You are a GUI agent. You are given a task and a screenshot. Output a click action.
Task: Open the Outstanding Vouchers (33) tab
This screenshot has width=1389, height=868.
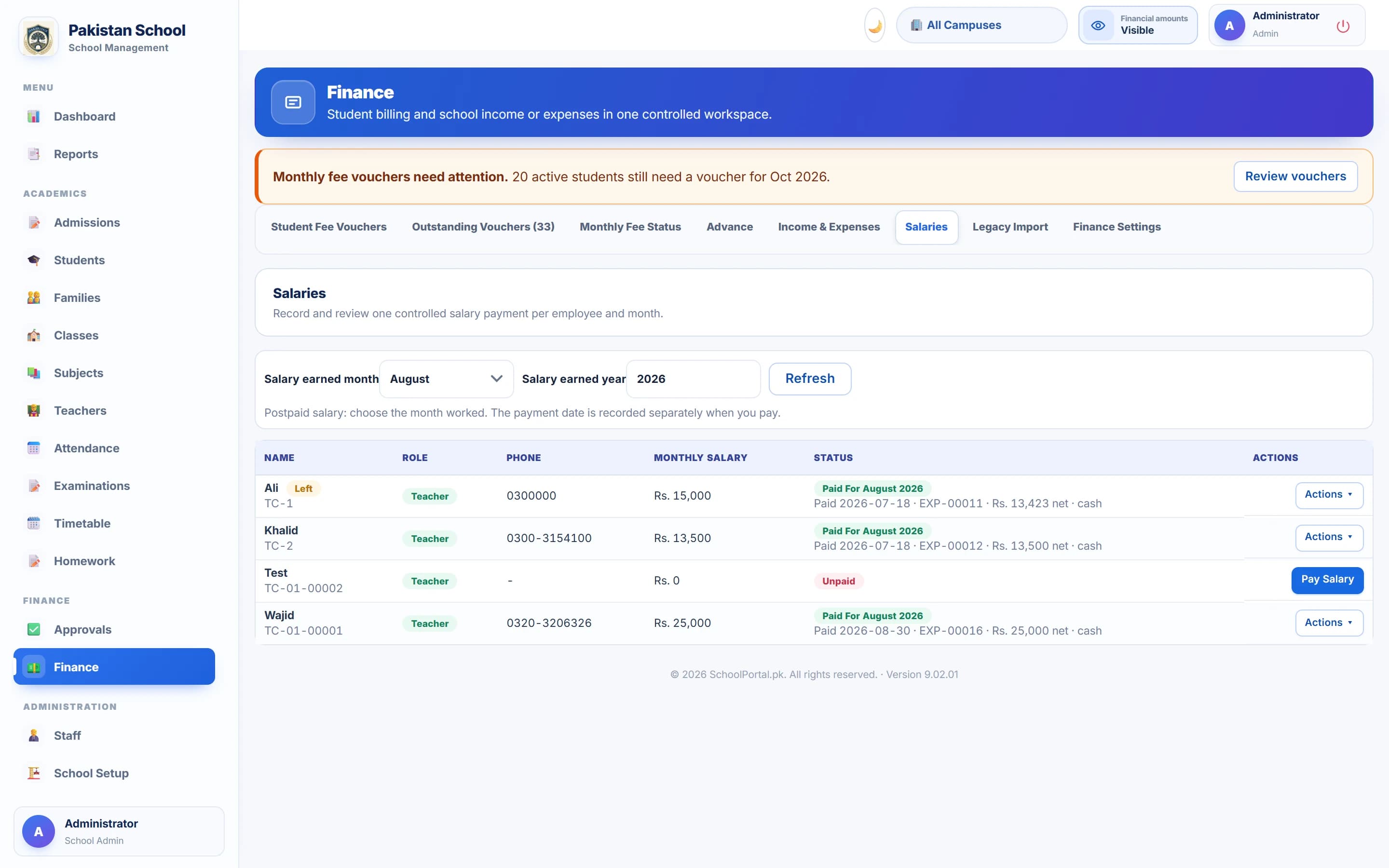483,227
